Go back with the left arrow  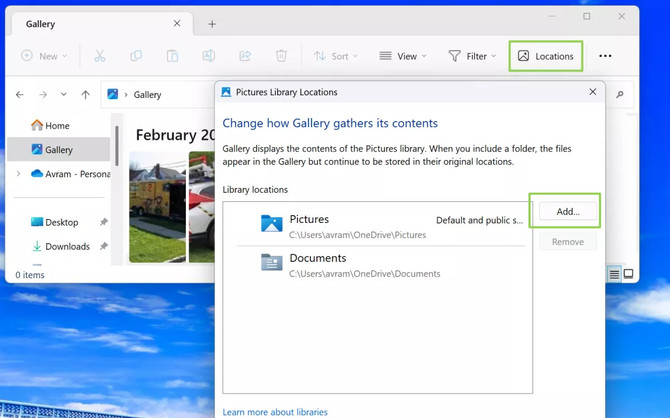pyautogui.click(x=20, y=94)
